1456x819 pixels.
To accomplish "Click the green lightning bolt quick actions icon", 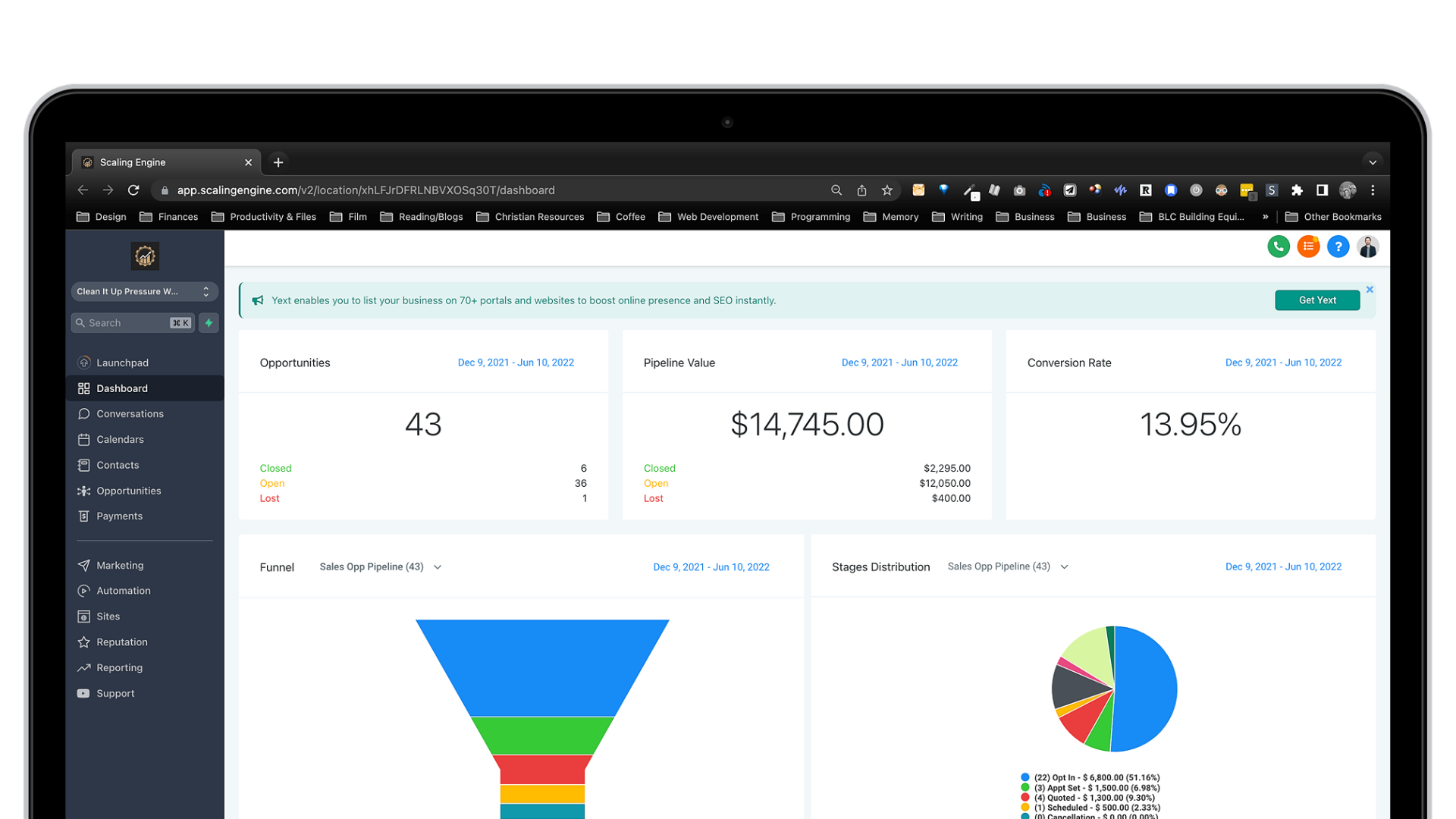I will [209, 323].
